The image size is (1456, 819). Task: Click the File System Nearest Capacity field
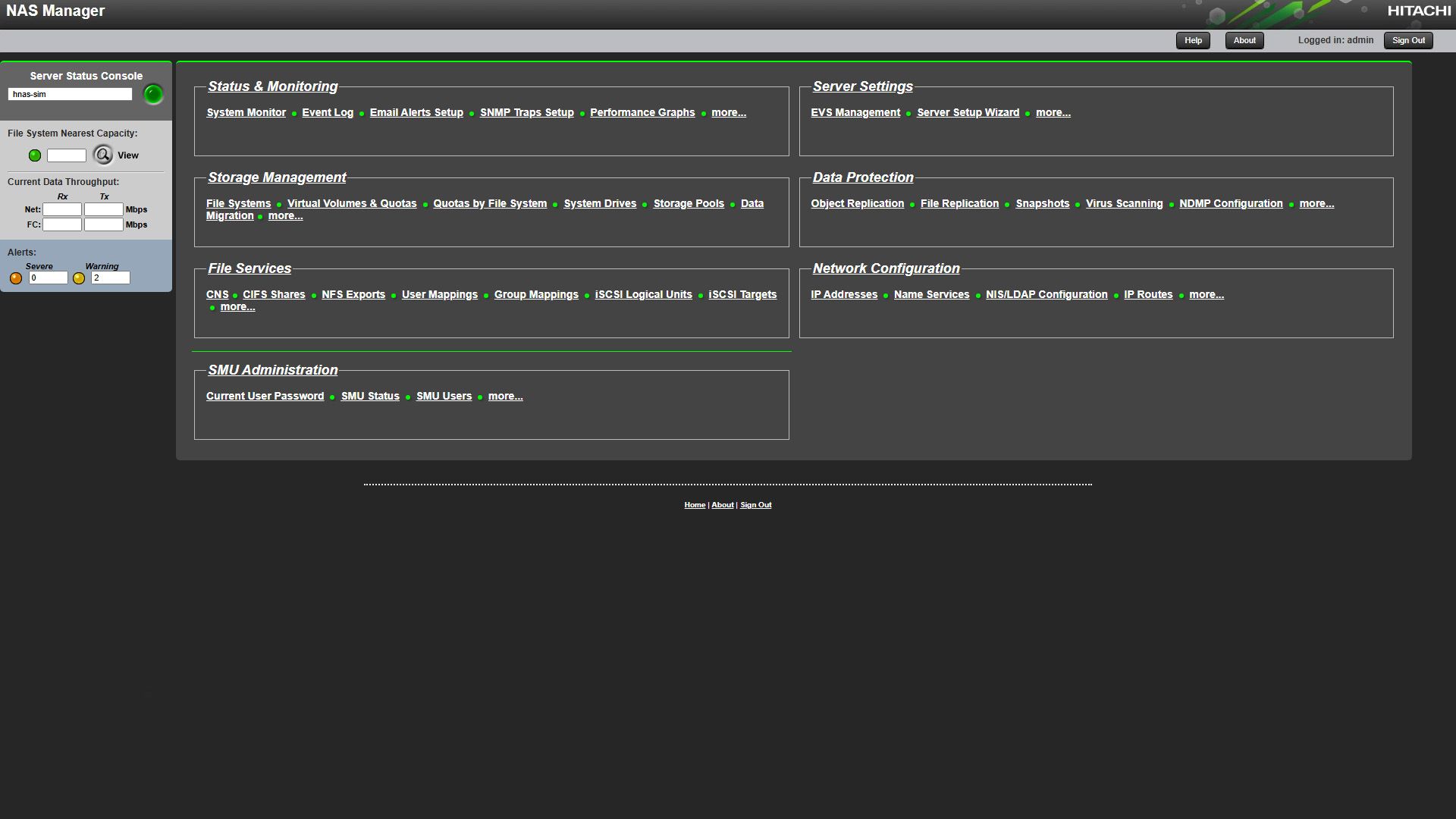pos(67,155)
